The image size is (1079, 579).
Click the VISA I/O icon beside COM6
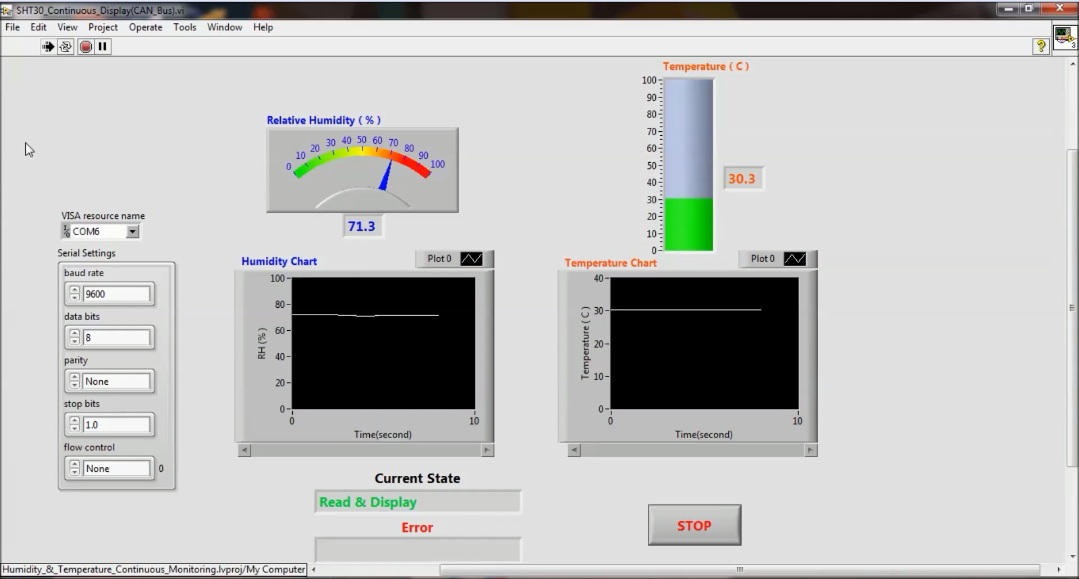point(68,231)
